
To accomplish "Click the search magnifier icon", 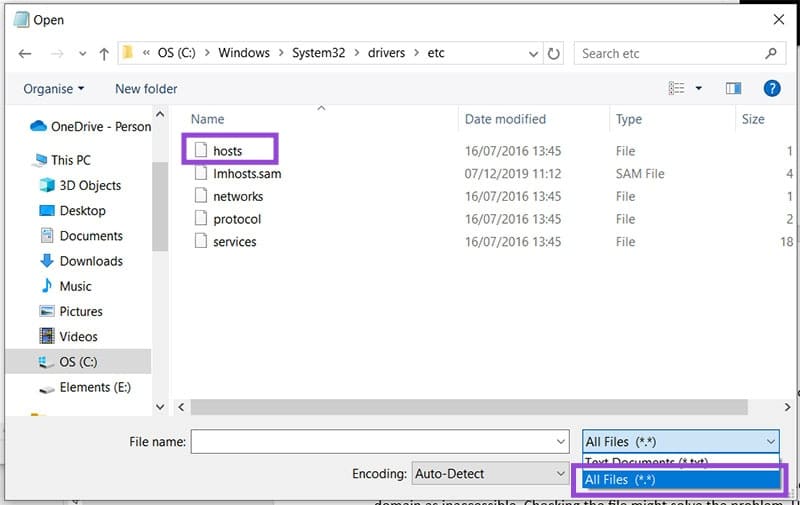I will coord(771,53).
